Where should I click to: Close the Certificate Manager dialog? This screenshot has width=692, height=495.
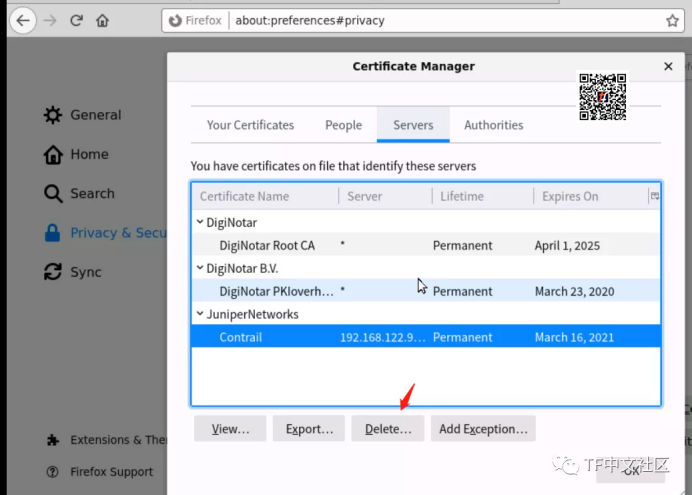[x=668, y=66]
